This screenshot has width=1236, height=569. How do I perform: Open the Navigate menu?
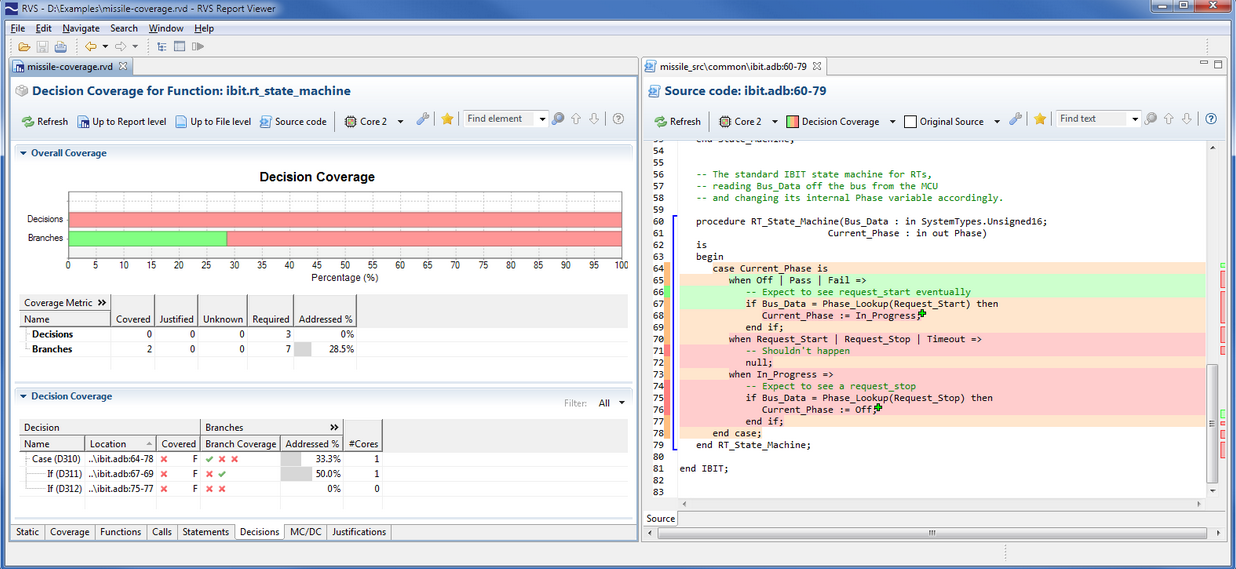pyautogui.click(x=81, y=28)
